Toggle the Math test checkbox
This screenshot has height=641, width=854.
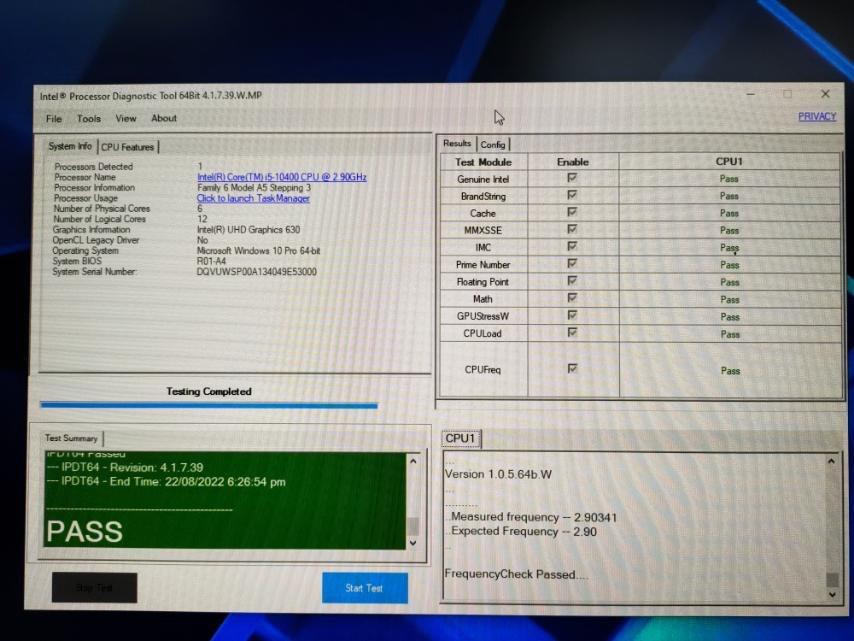pos(572,298)
